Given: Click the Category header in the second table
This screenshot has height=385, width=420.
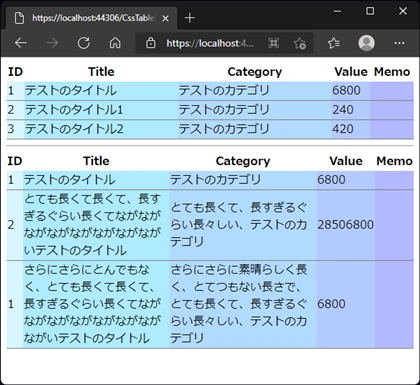Looking at the screenshot, I should [x=243, y=161].
